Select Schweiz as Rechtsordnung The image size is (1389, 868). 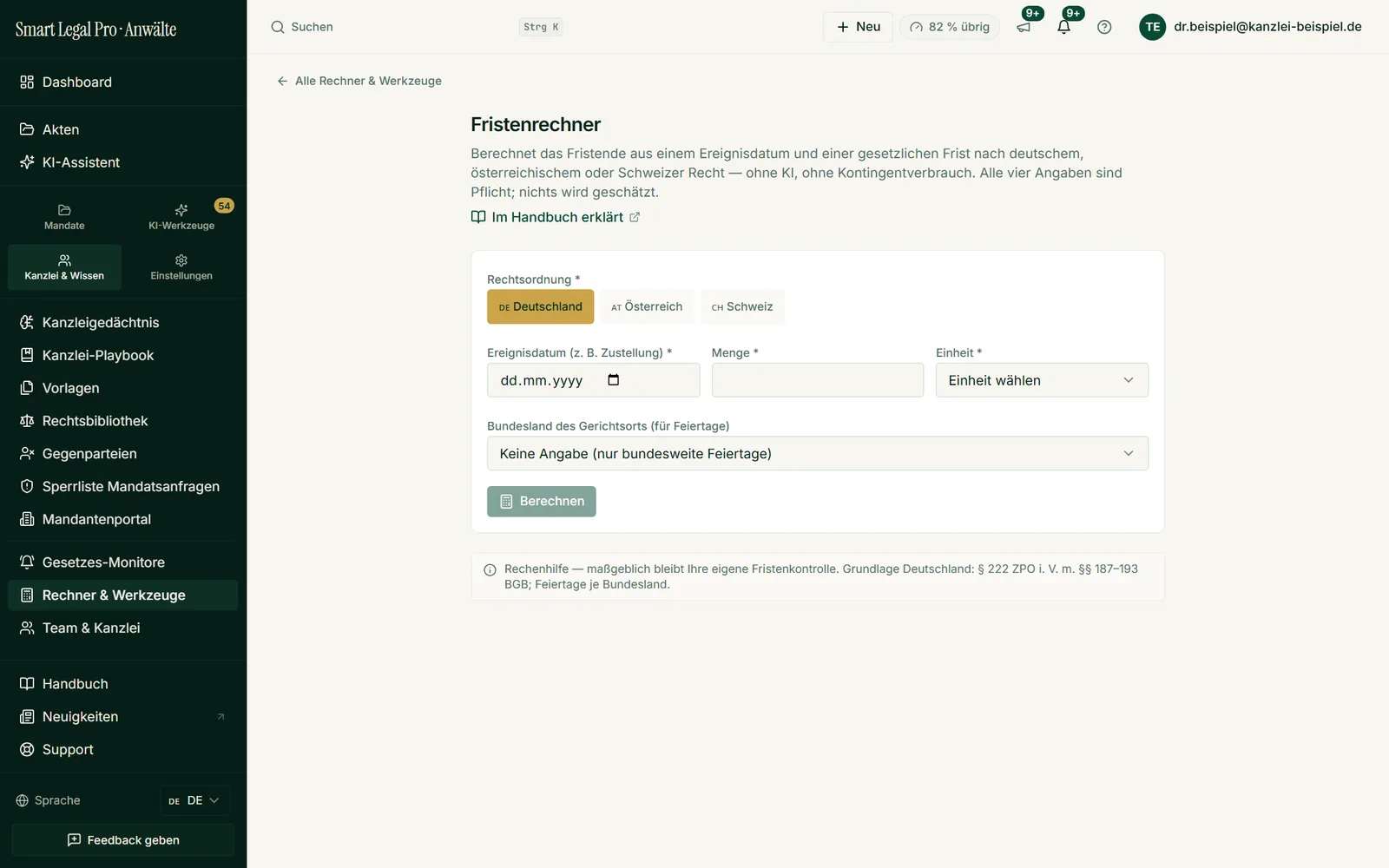(742, 307)
